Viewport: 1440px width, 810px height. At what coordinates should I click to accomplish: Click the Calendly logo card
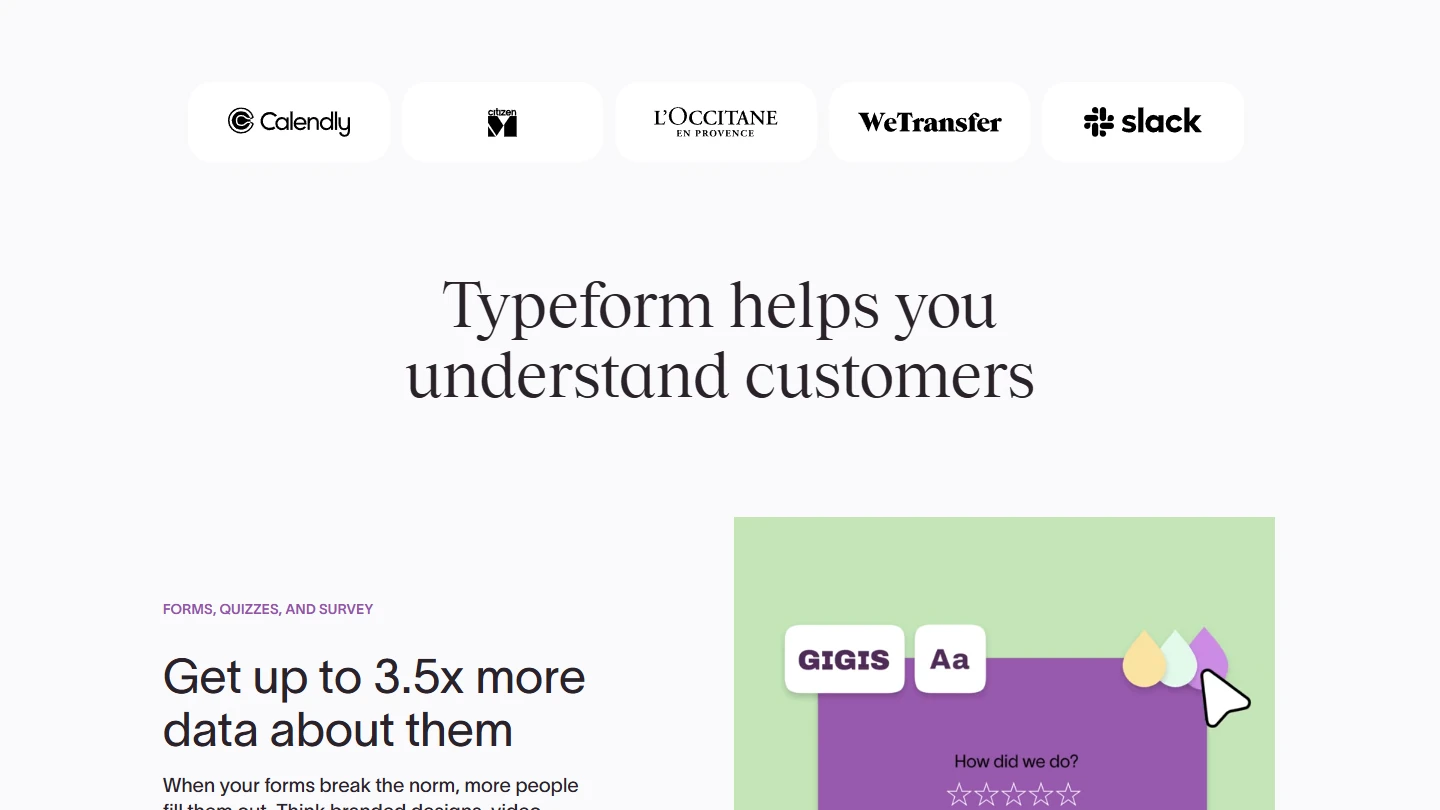(x=289, y=122)
